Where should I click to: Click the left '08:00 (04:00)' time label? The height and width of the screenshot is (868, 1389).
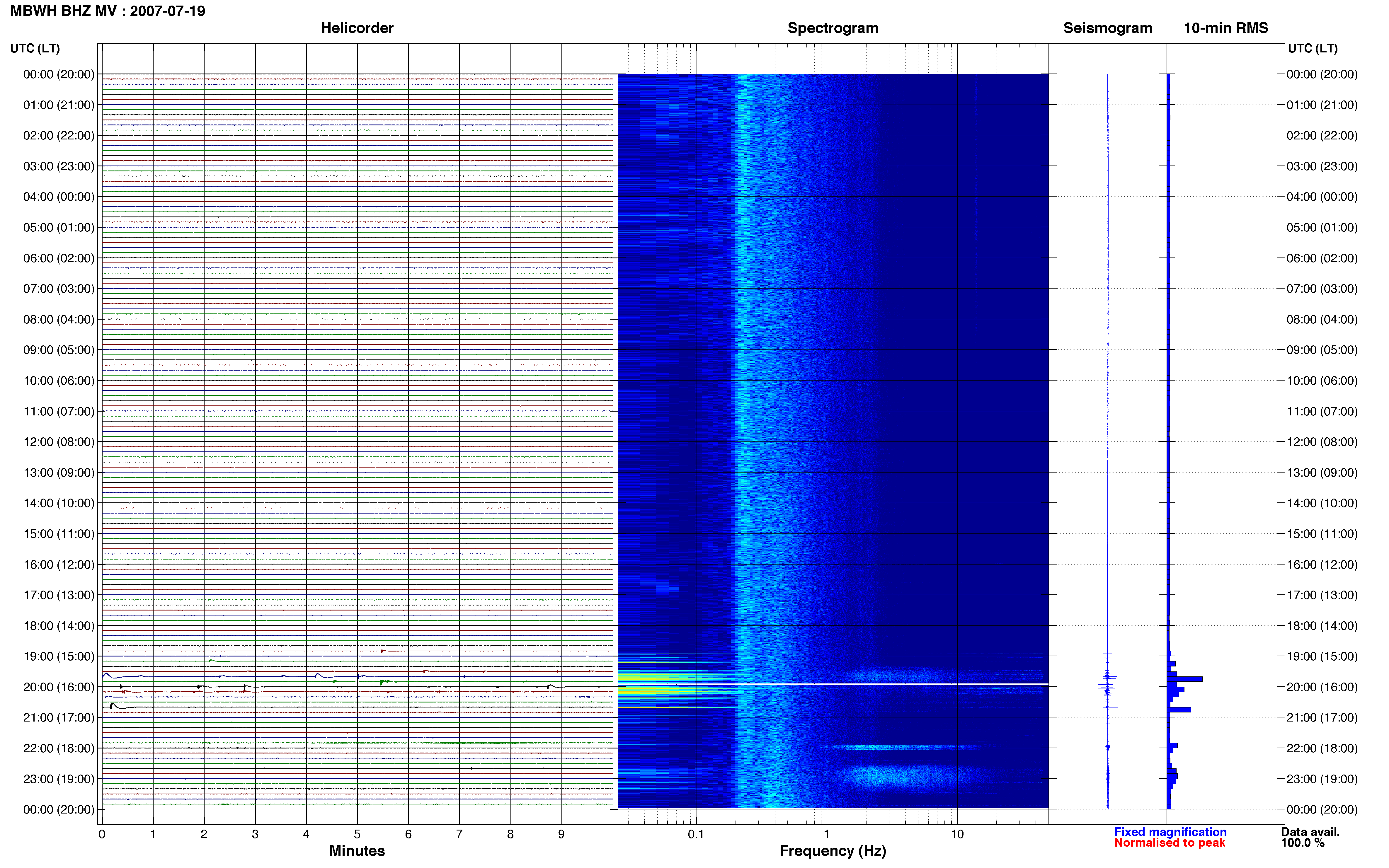tap(59, 319)
